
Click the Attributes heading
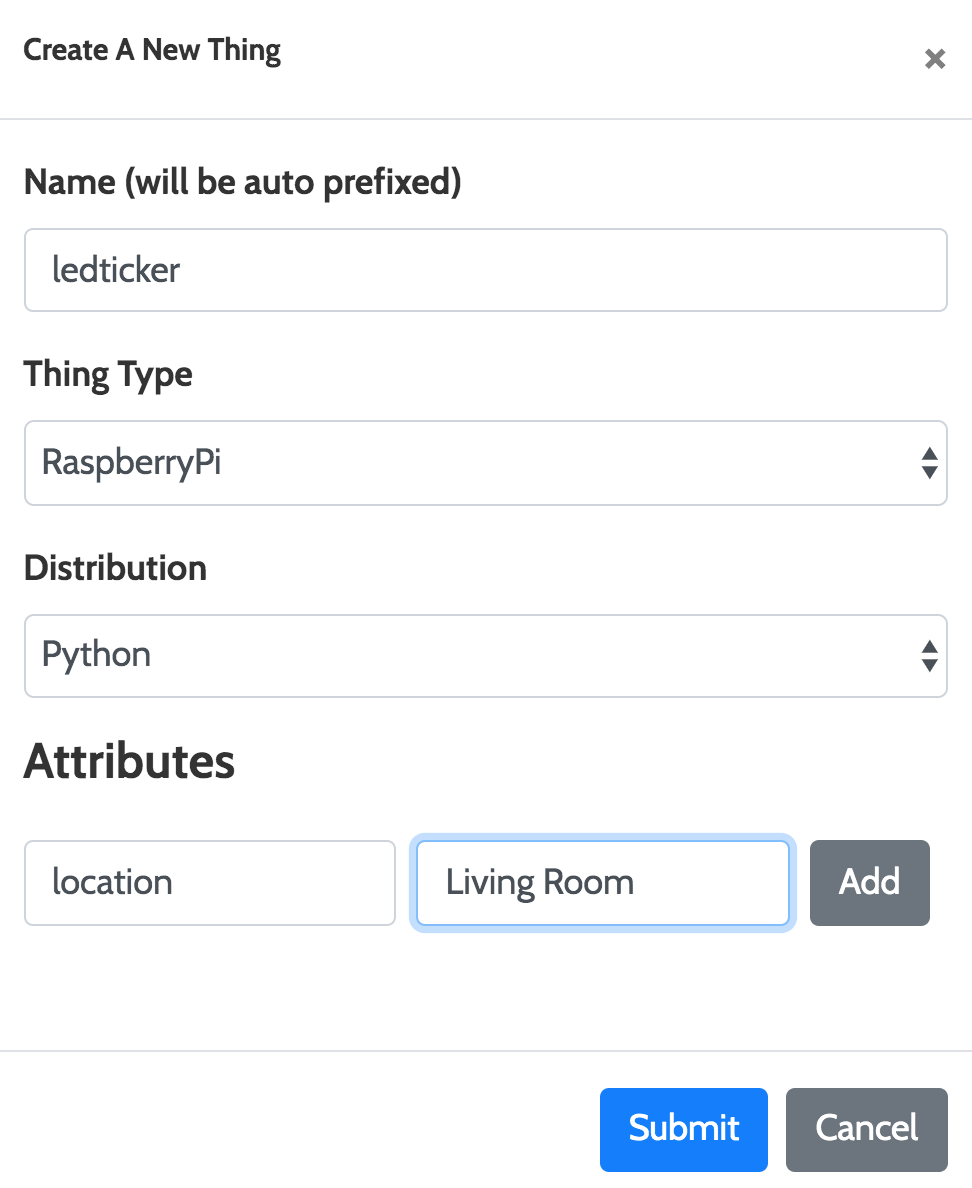point(130,761)
